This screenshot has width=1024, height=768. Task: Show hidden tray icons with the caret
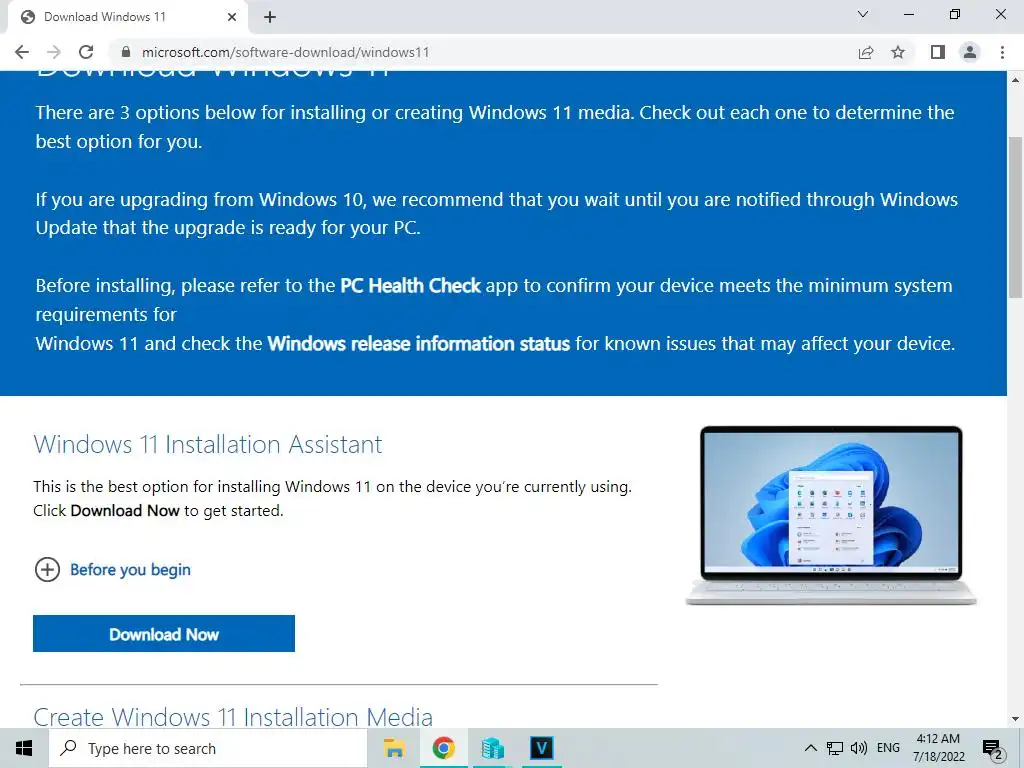[x=810, y=748]
